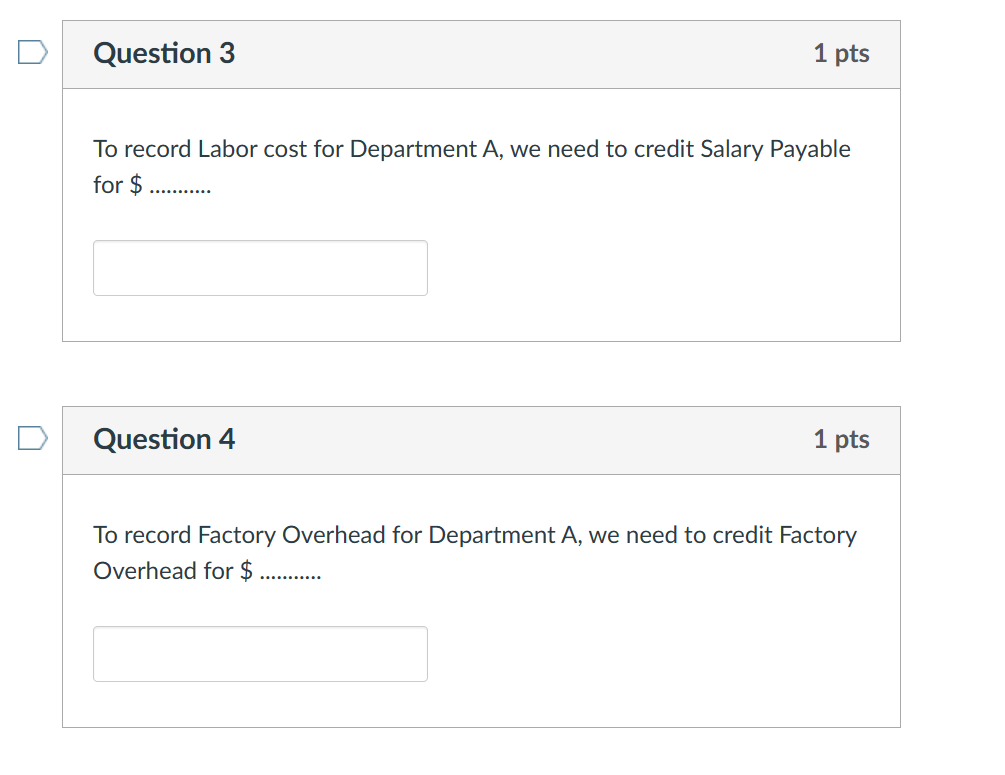Click the 1 pts label on Question 3

[x=842, y=54]
